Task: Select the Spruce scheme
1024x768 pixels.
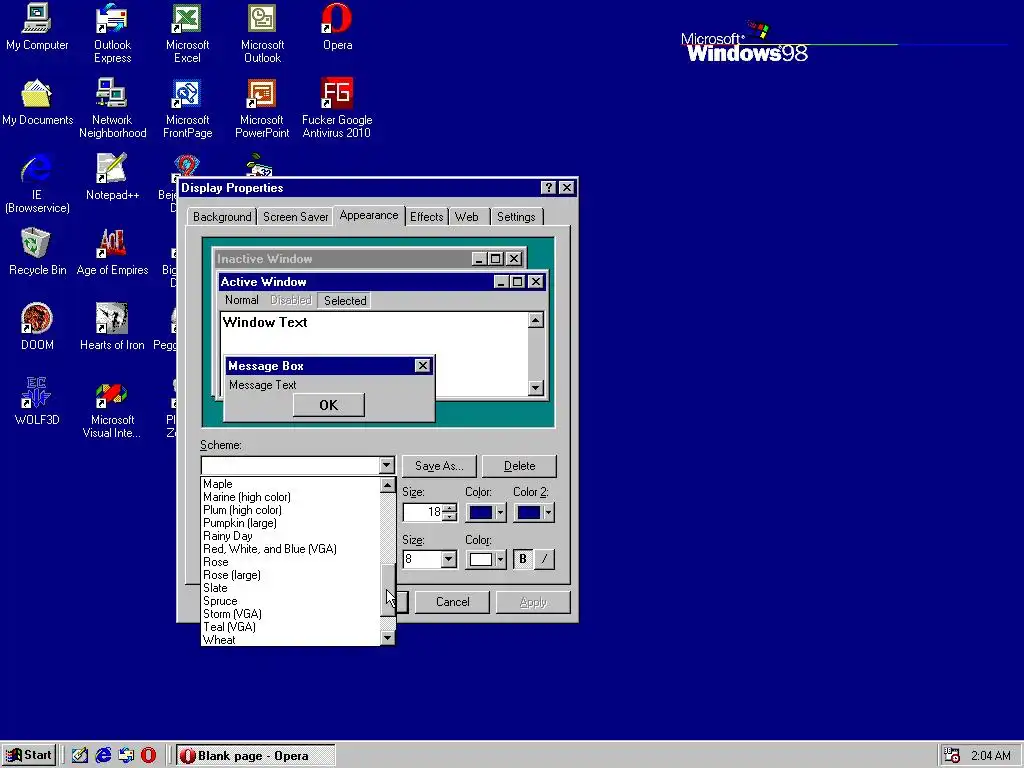Action: tap(290, 601)
